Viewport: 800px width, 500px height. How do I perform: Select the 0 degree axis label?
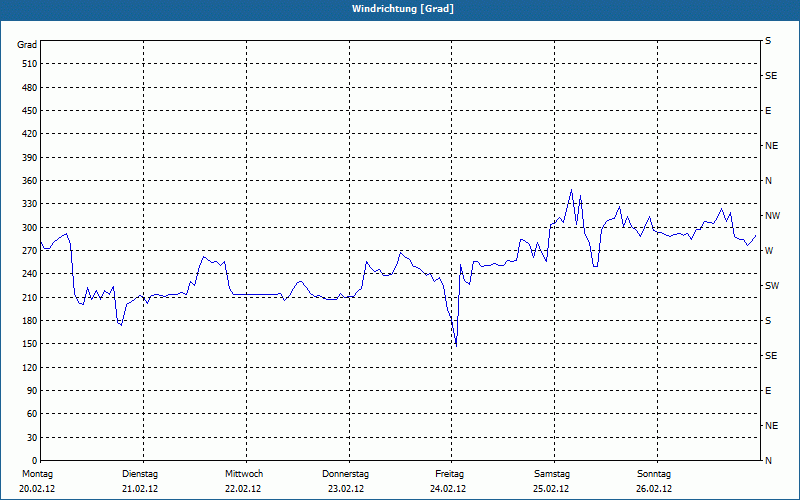[x=34, y=461]
